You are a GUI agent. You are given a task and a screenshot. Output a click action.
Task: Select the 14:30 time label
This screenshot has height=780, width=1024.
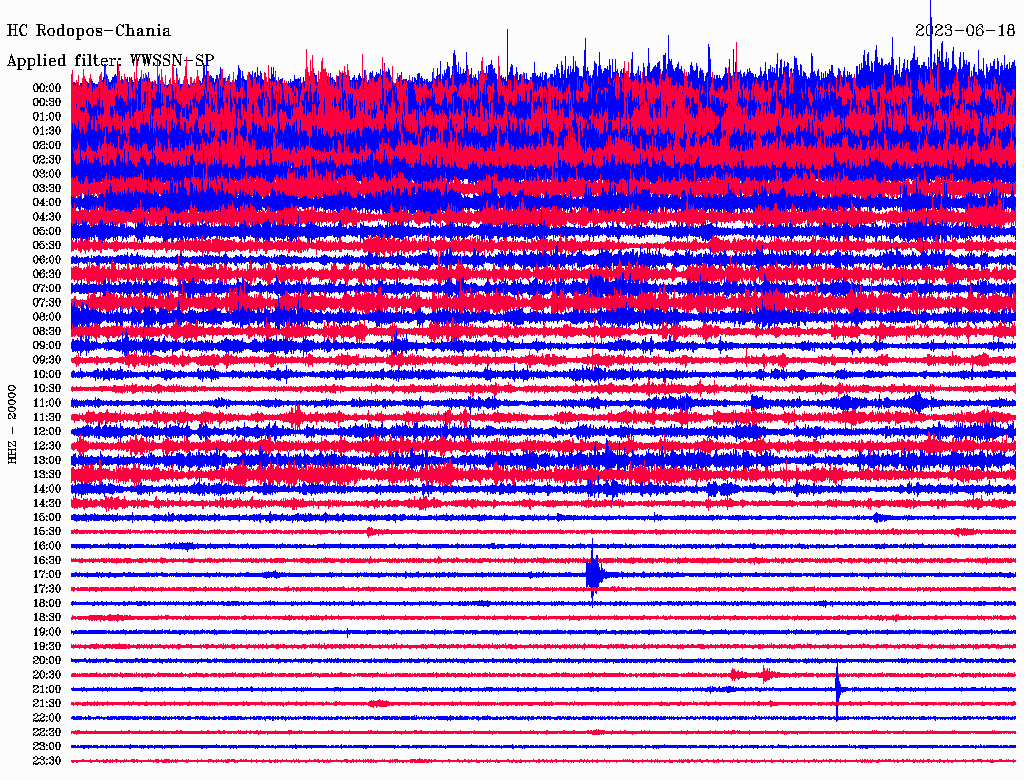pyautogui.click(x=47, y=503)
